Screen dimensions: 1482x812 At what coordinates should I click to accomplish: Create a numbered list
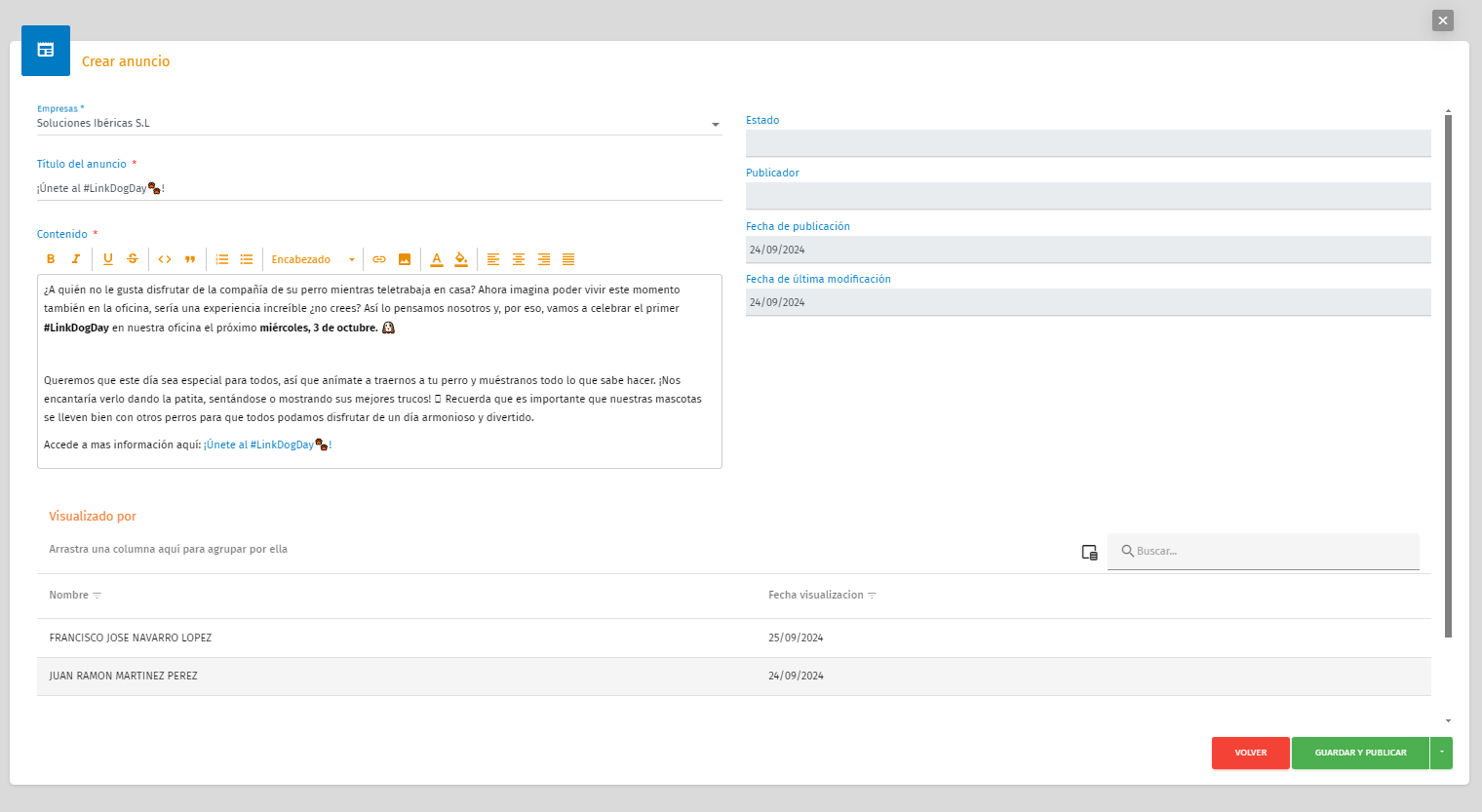222,259
